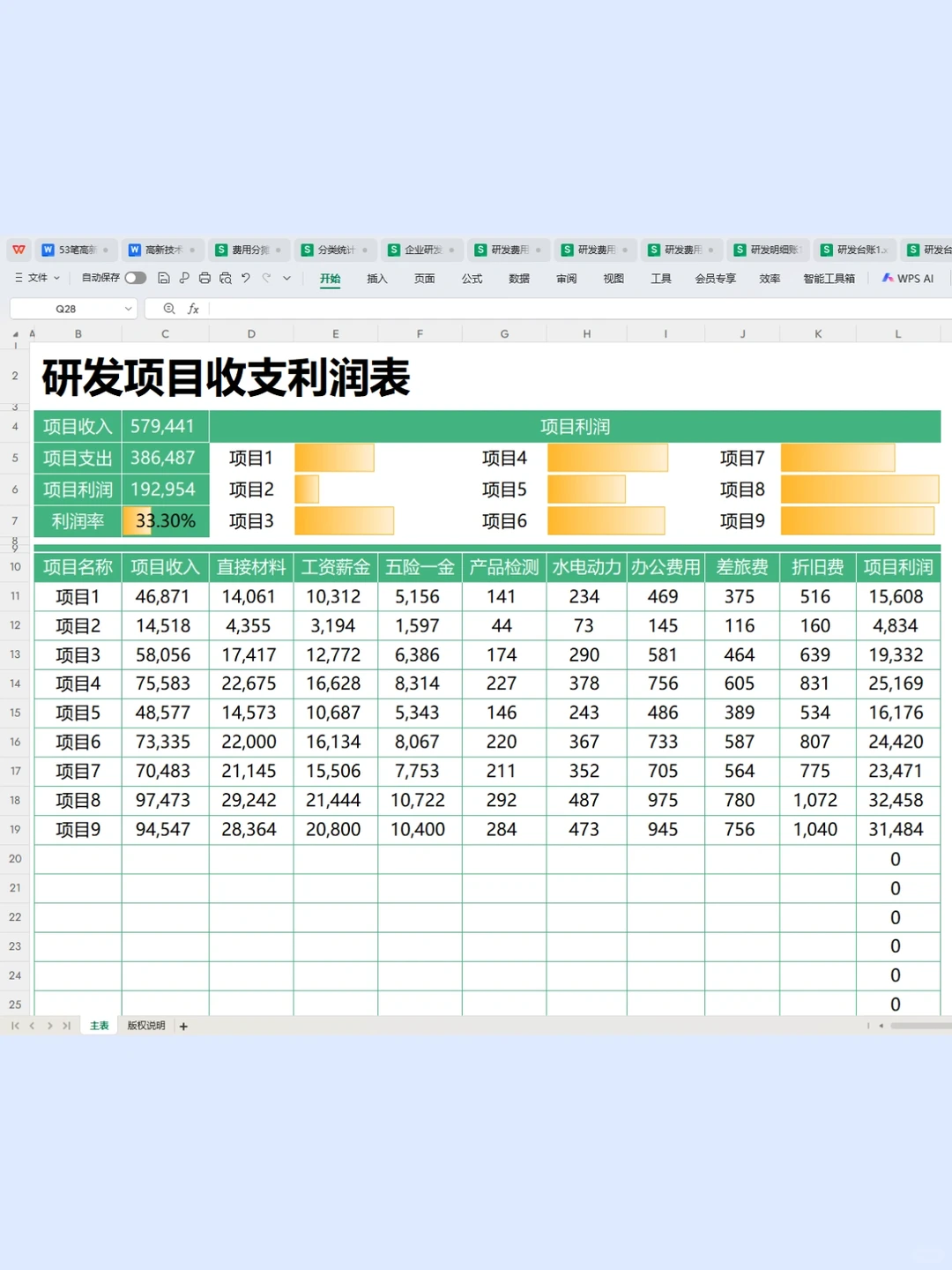Add a new worksheet with the plus icon
Viewport: 952px width, 1270px height.
click(x=183, y=1026)
